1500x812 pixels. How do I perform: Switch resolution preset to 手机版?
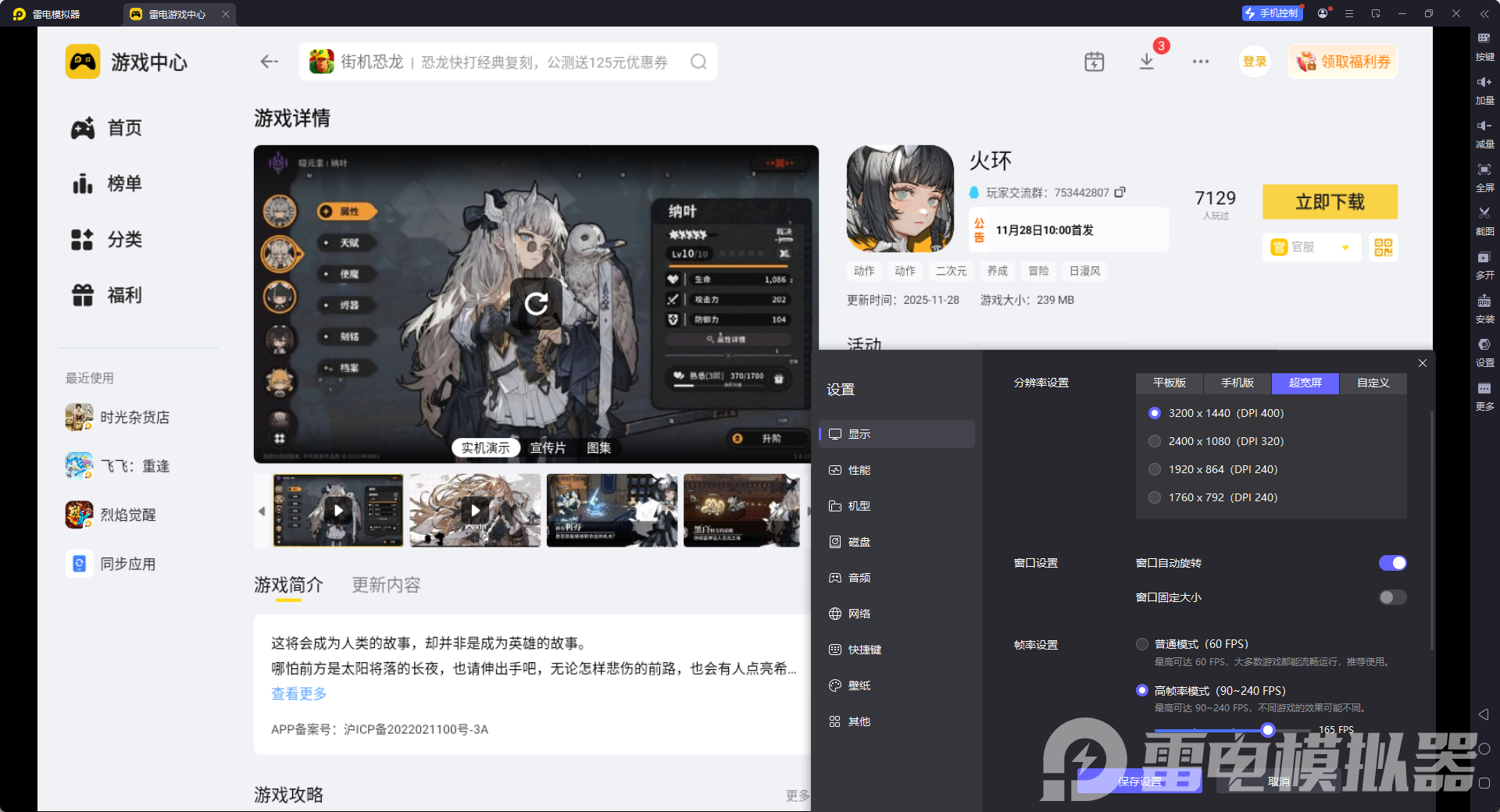(x=1236, y=383)
